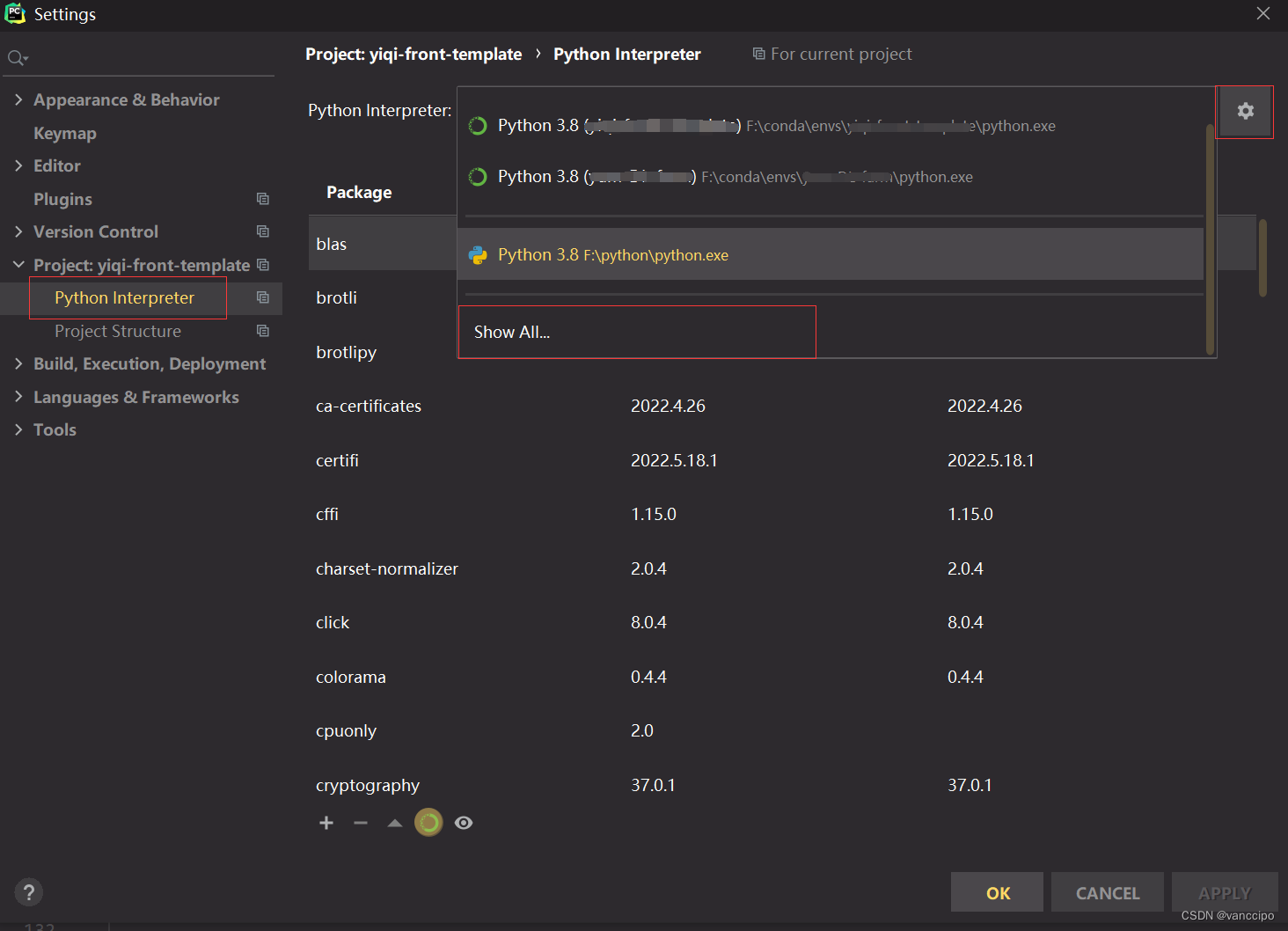This screenshot has height=931, width=1288.
Task: Click the Package column header
Action: (359, 192)
